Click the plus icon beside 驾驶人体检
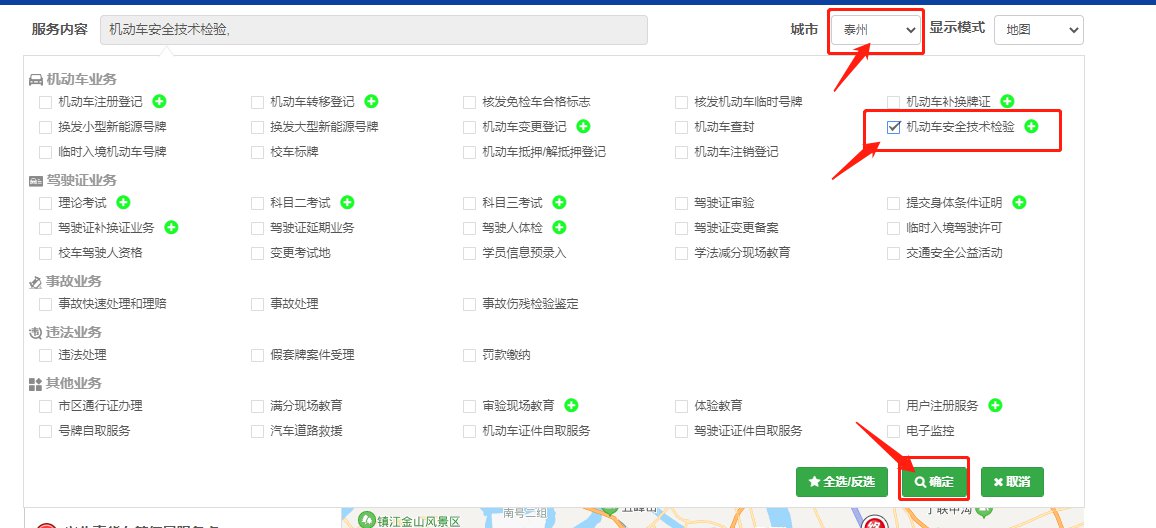 559,228
